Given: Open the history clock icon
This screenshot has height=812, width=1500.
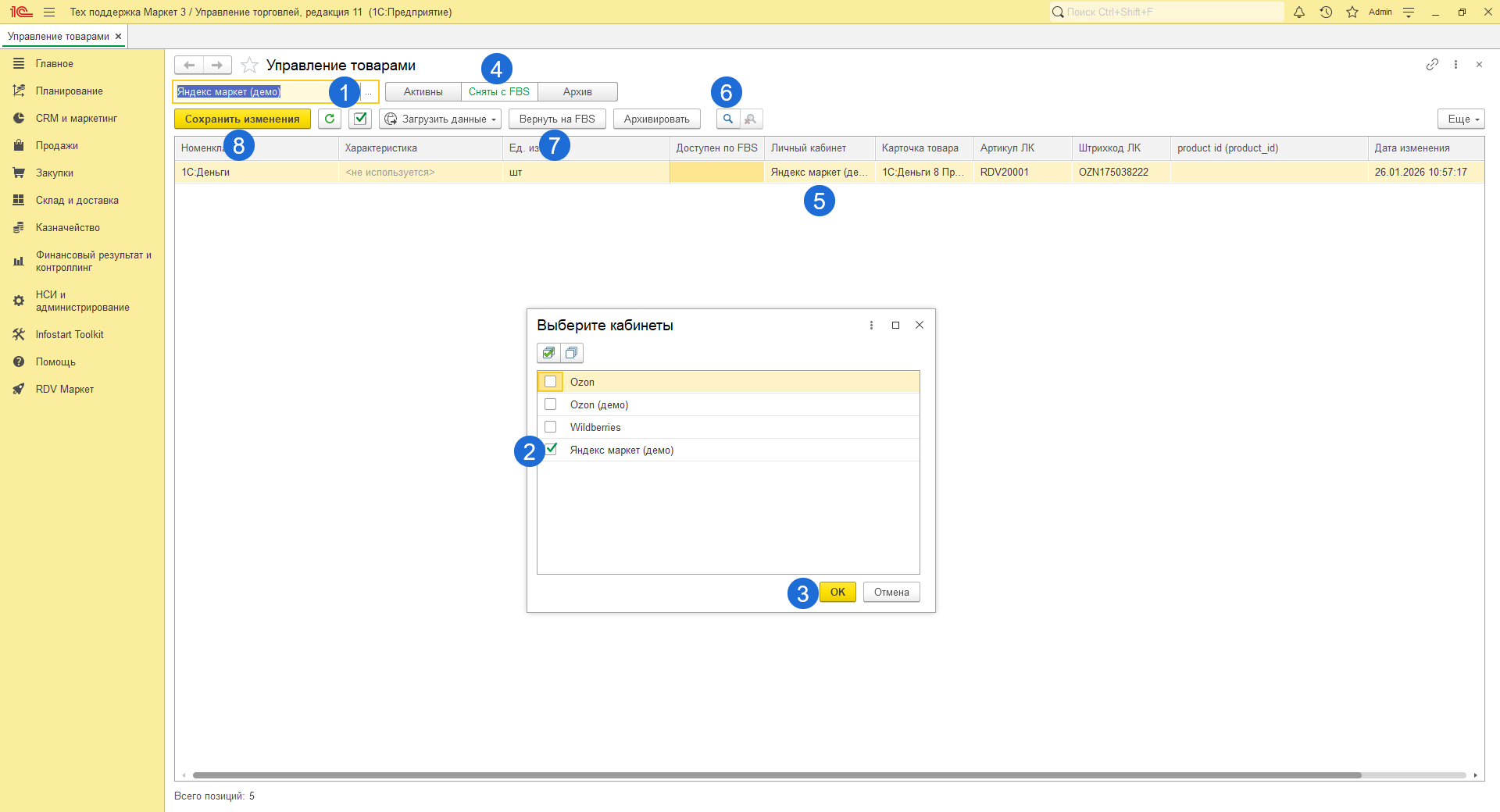Looking at the screenshot, I should 1326,12.
